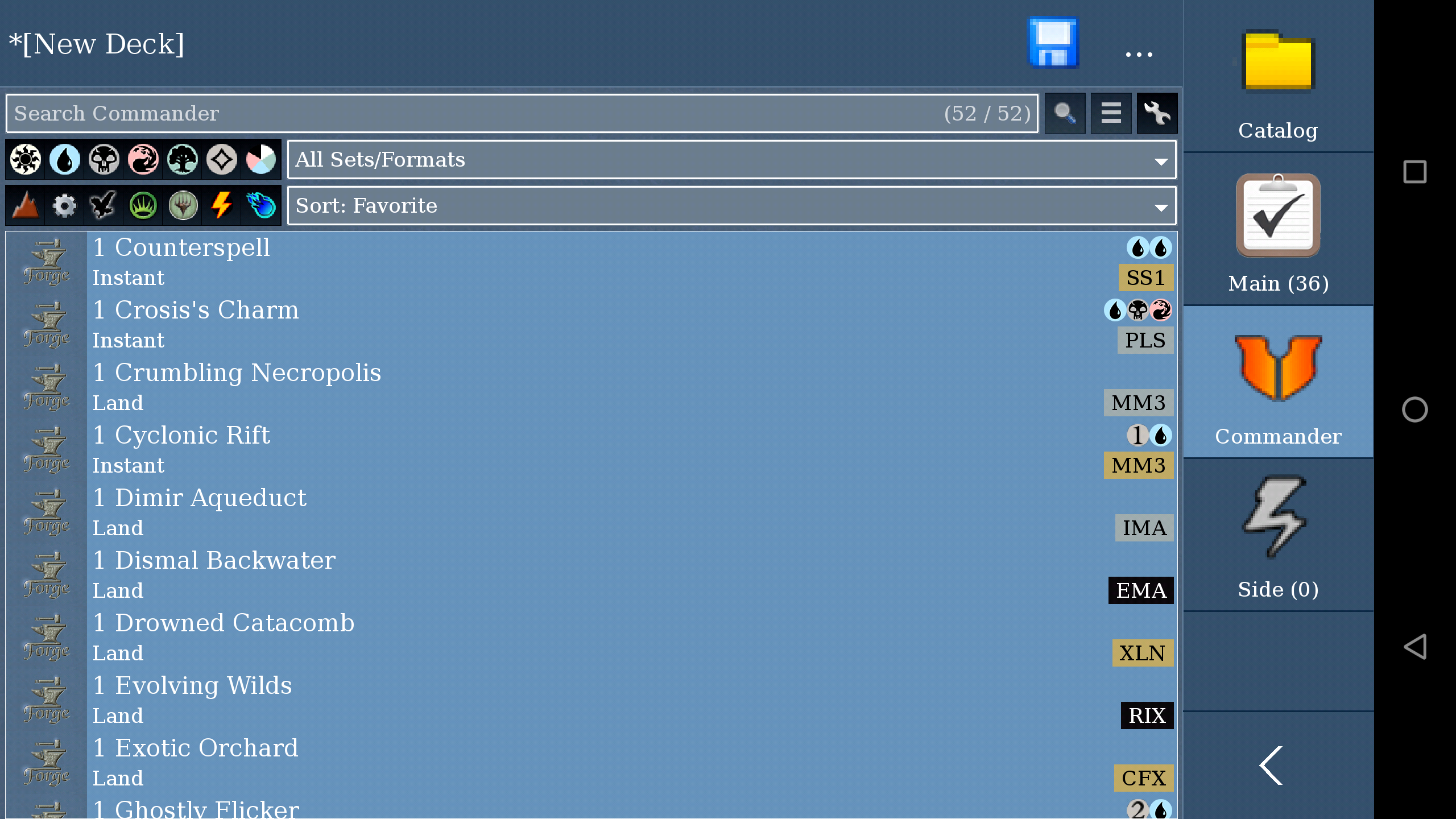Toggle the land card type filter

[26, 205]
